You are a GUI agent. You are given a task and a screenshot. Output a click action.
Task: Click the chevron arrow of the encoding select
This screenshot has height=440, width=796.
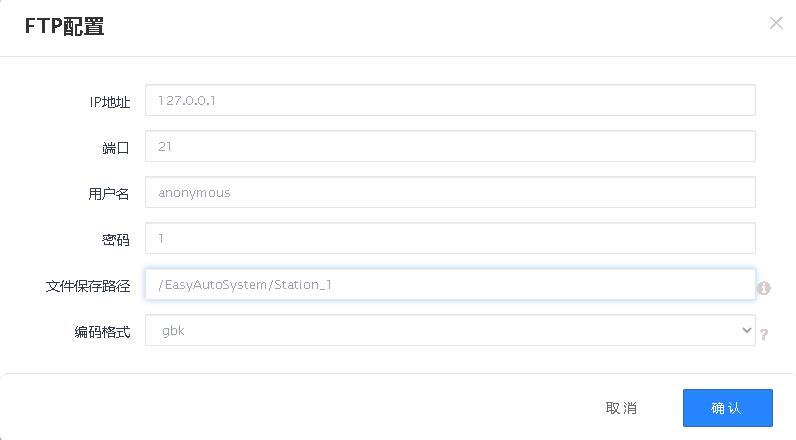745,330
